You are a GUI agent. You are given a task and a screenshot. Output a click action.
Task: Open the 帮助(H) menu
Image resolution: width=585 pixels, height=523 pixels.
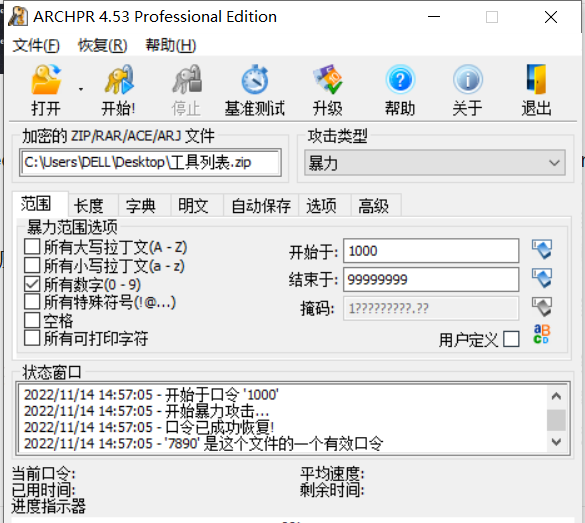[x=171, y=46]
